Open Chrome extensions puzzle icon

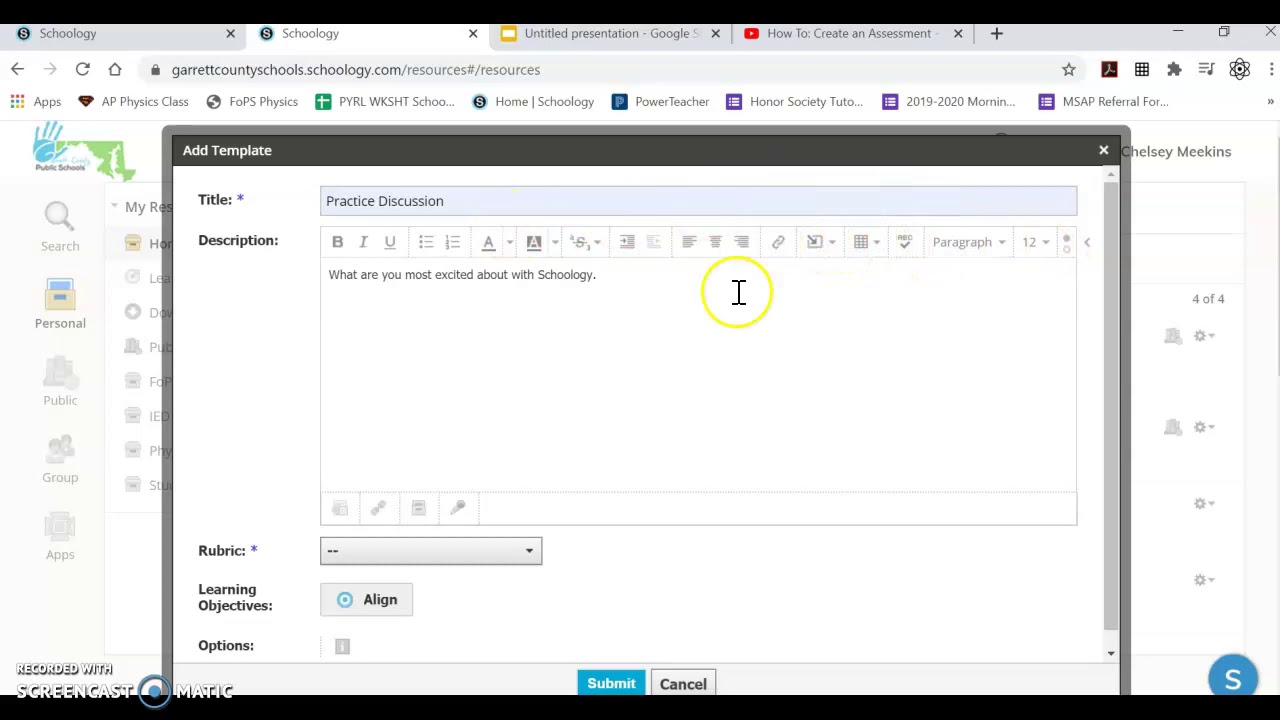(1174, 69)
